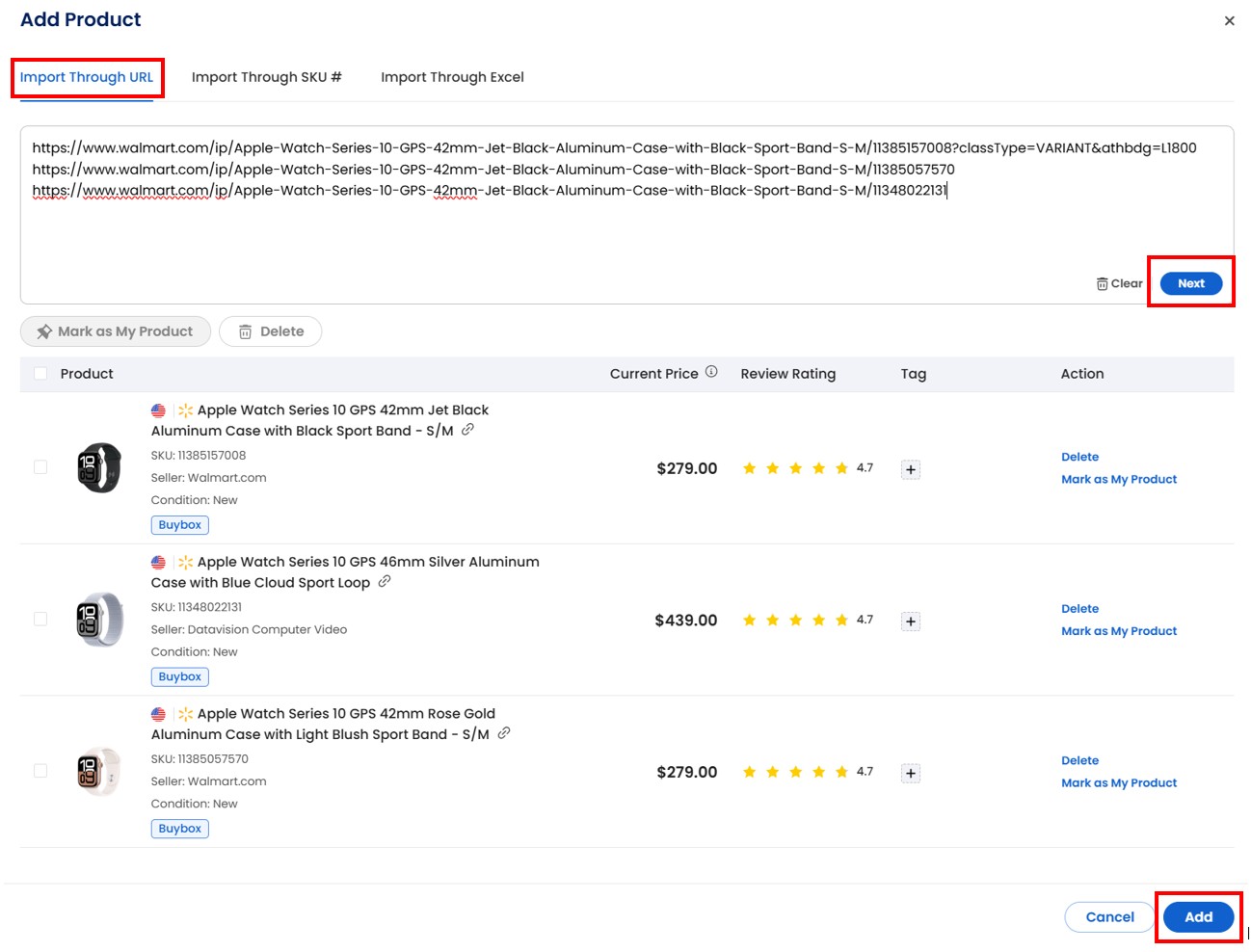Open link icon for Silver Aluminum watch
Viewport: 1251px width, 952px height.
click(385, 581)
